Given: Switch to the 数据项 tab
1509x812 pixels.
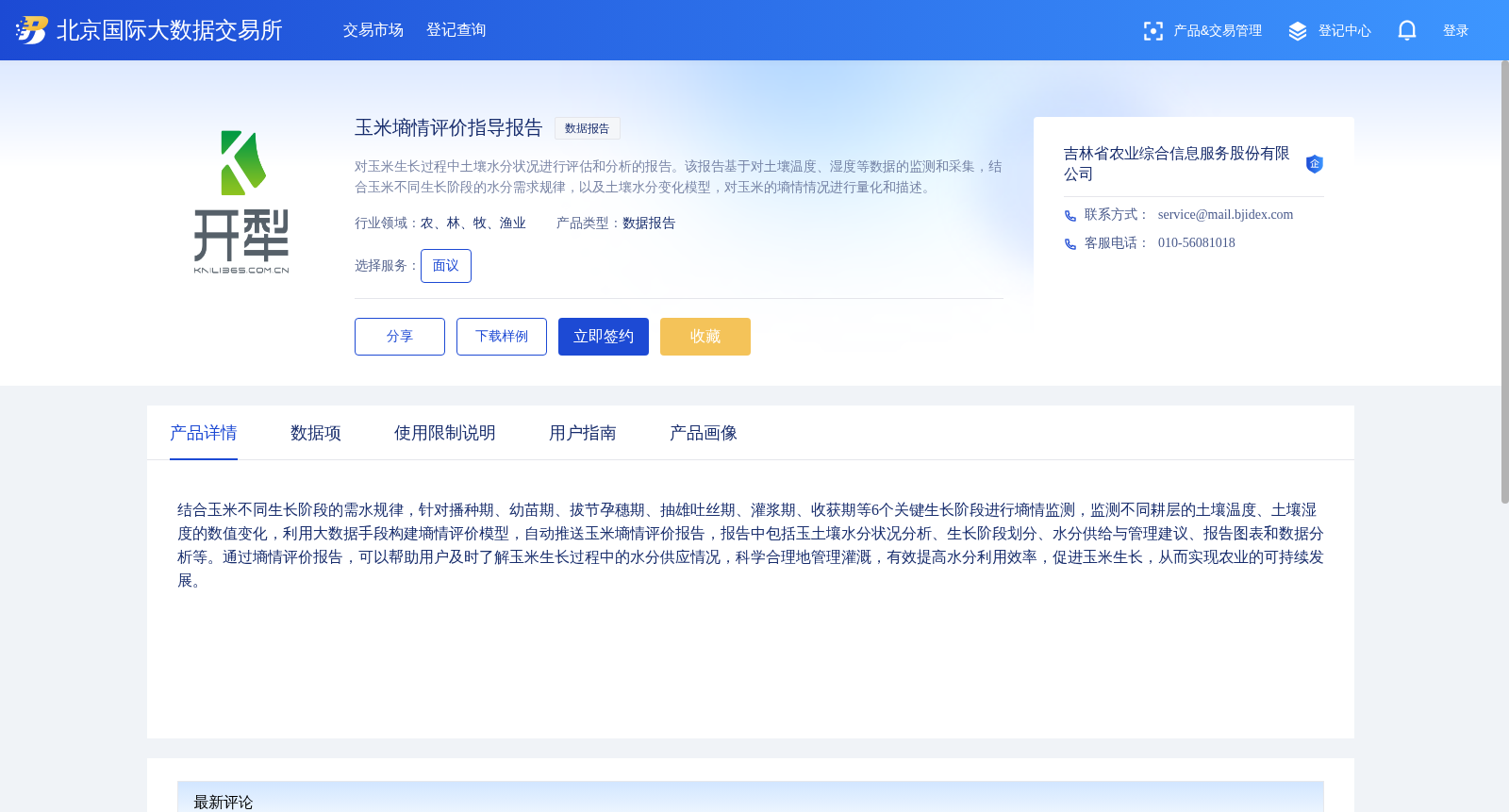Looking at the screenshot, I should [x=316, y=433].
